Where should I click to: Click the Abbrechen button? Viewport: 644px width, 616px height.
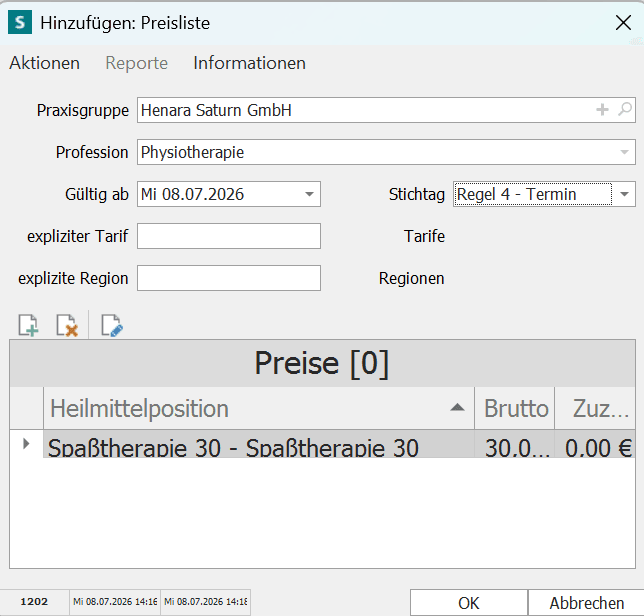click(586, 603)
